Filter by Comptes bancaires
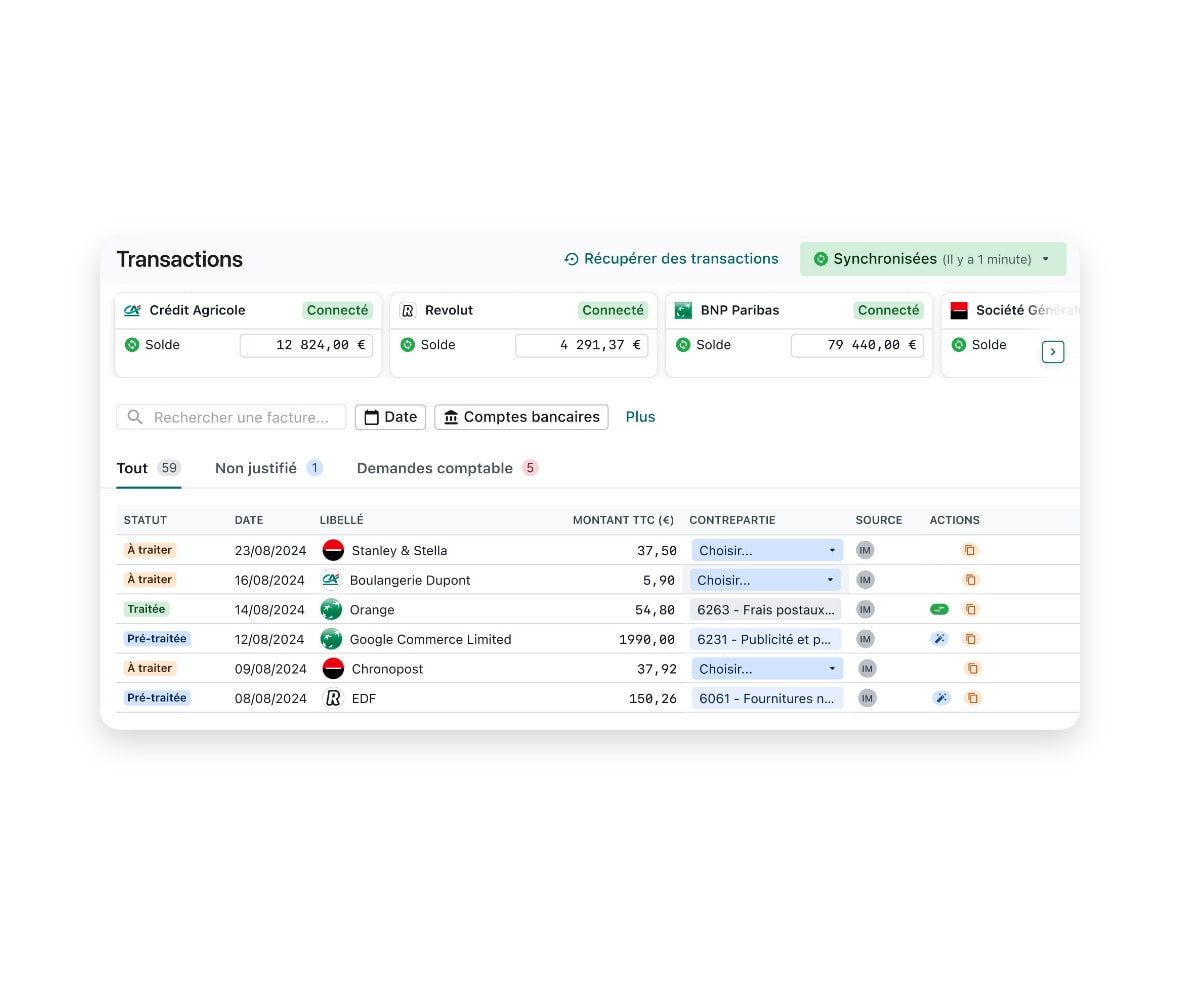 (x=521, y=417)
